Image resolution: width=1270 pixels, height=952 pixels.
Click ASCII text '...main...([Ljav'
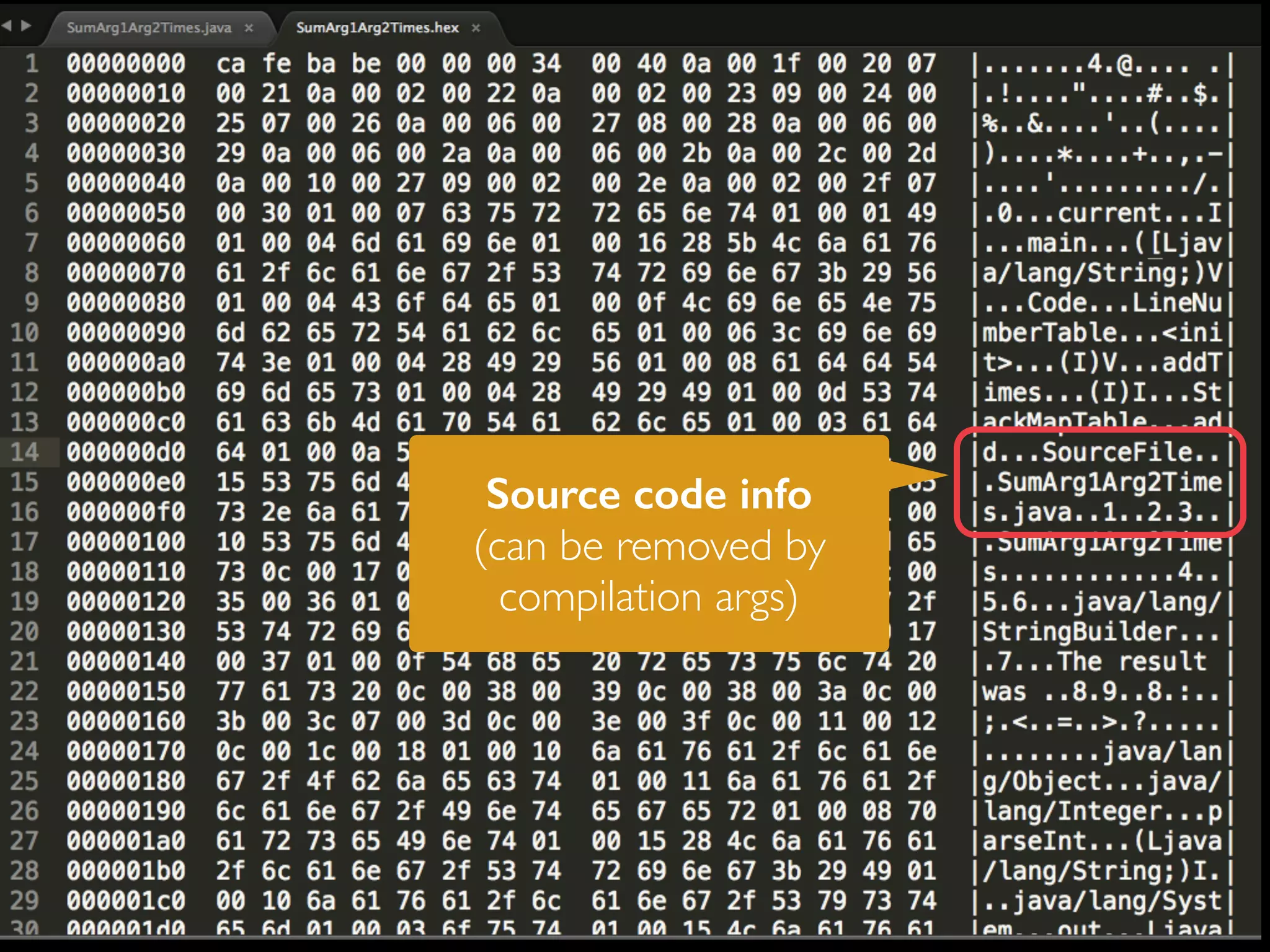point(1102,242)
